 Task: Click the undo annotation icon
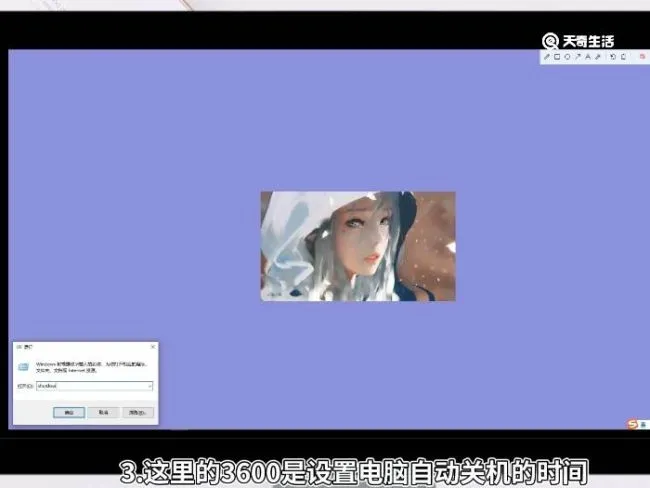click(613, 57)
